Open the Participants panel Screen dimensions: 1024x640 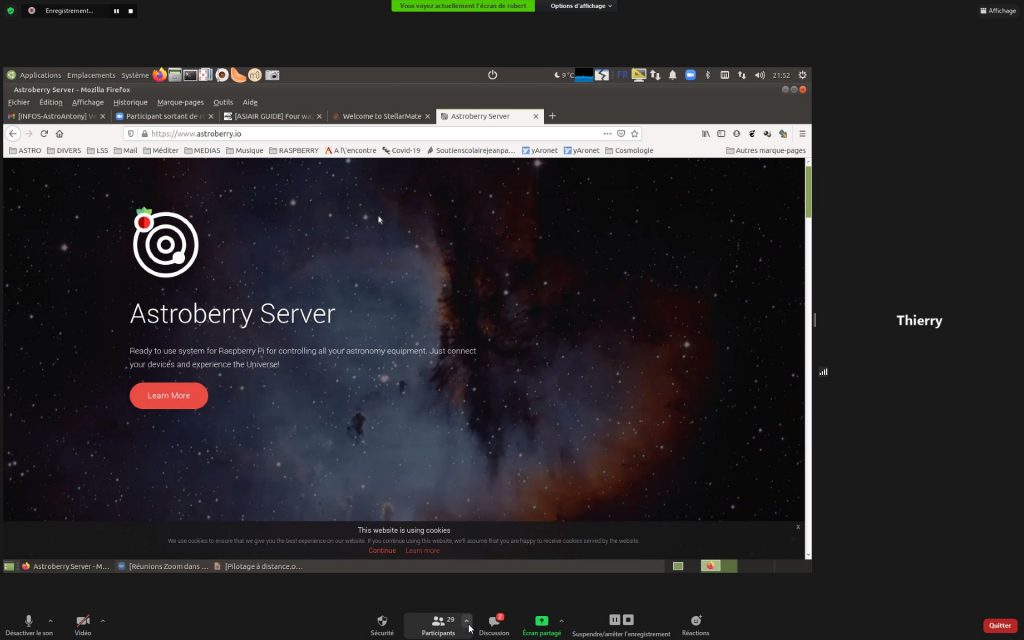pos(438,625)
